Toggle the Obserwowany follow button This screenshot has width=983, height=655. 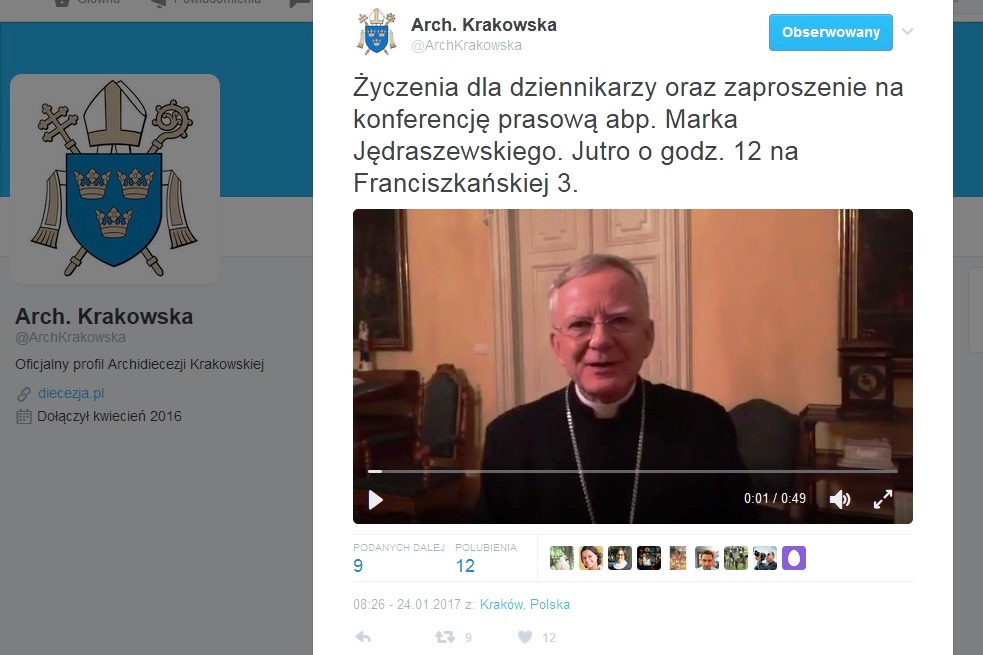(x=831, y=32)
